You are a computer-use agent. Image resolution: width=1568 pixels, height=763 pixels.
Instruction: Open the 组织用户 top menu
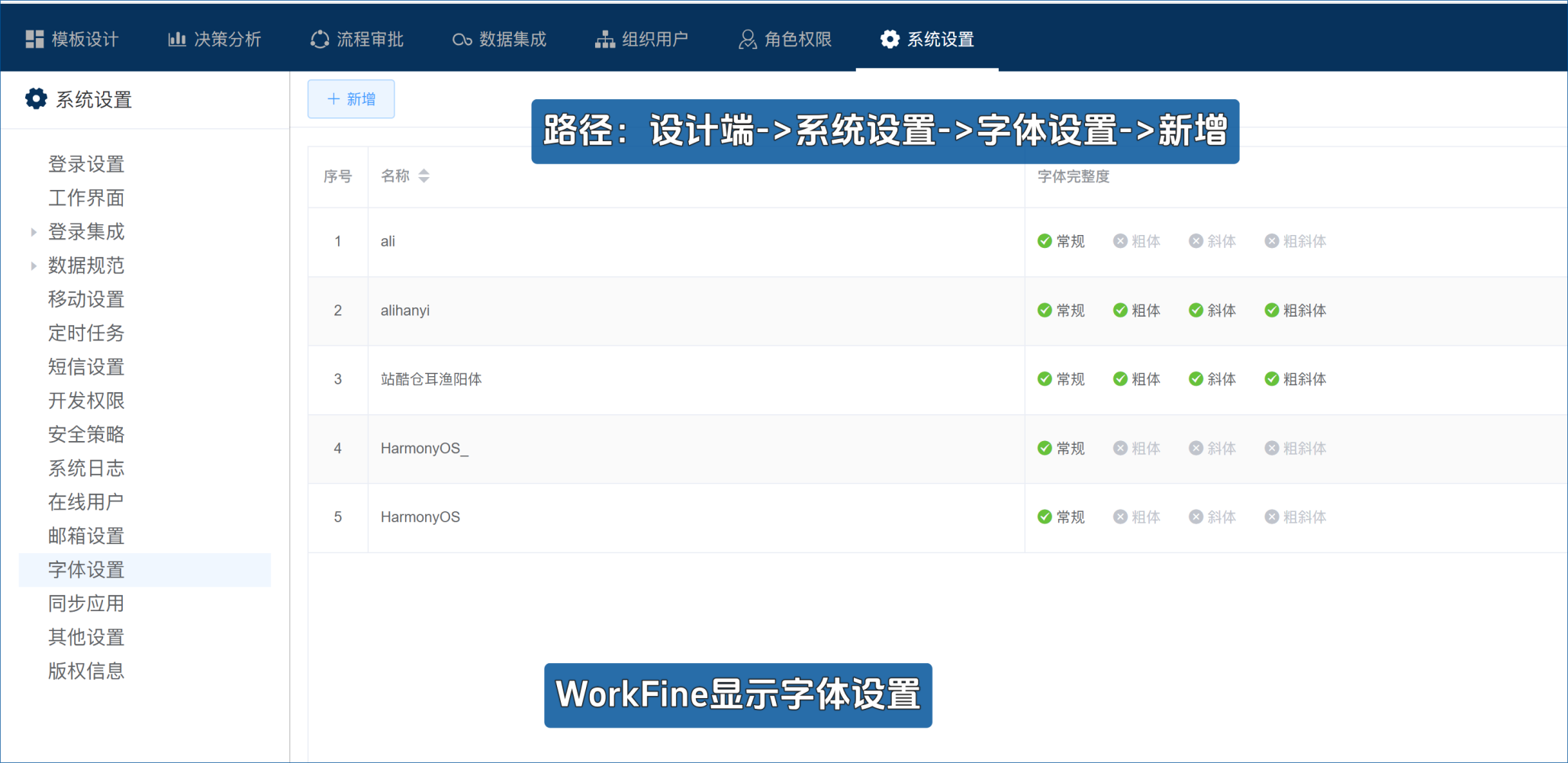click(642, 40)
